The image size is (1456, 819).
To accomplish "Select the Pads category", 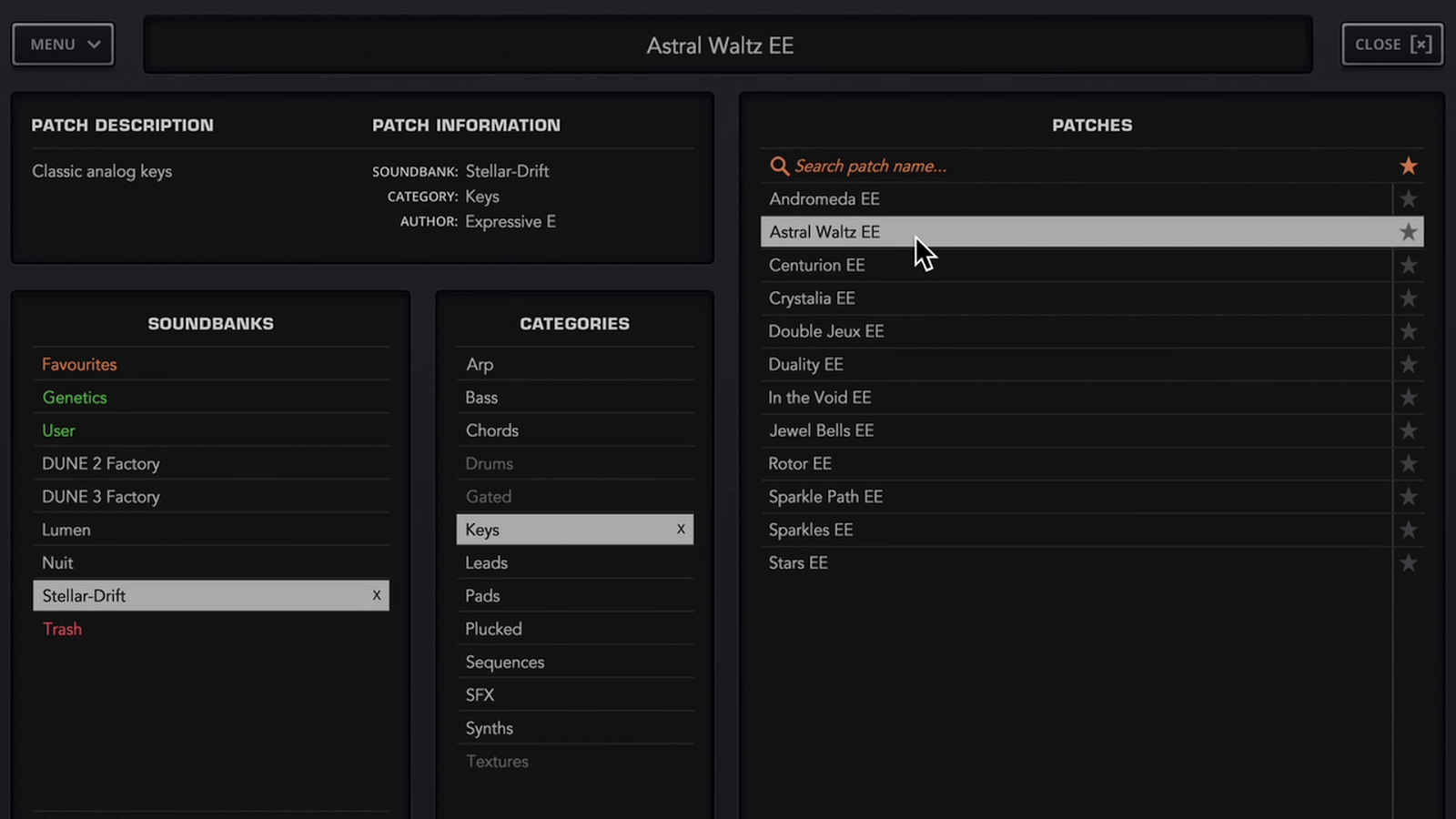I will pos(482,596).
